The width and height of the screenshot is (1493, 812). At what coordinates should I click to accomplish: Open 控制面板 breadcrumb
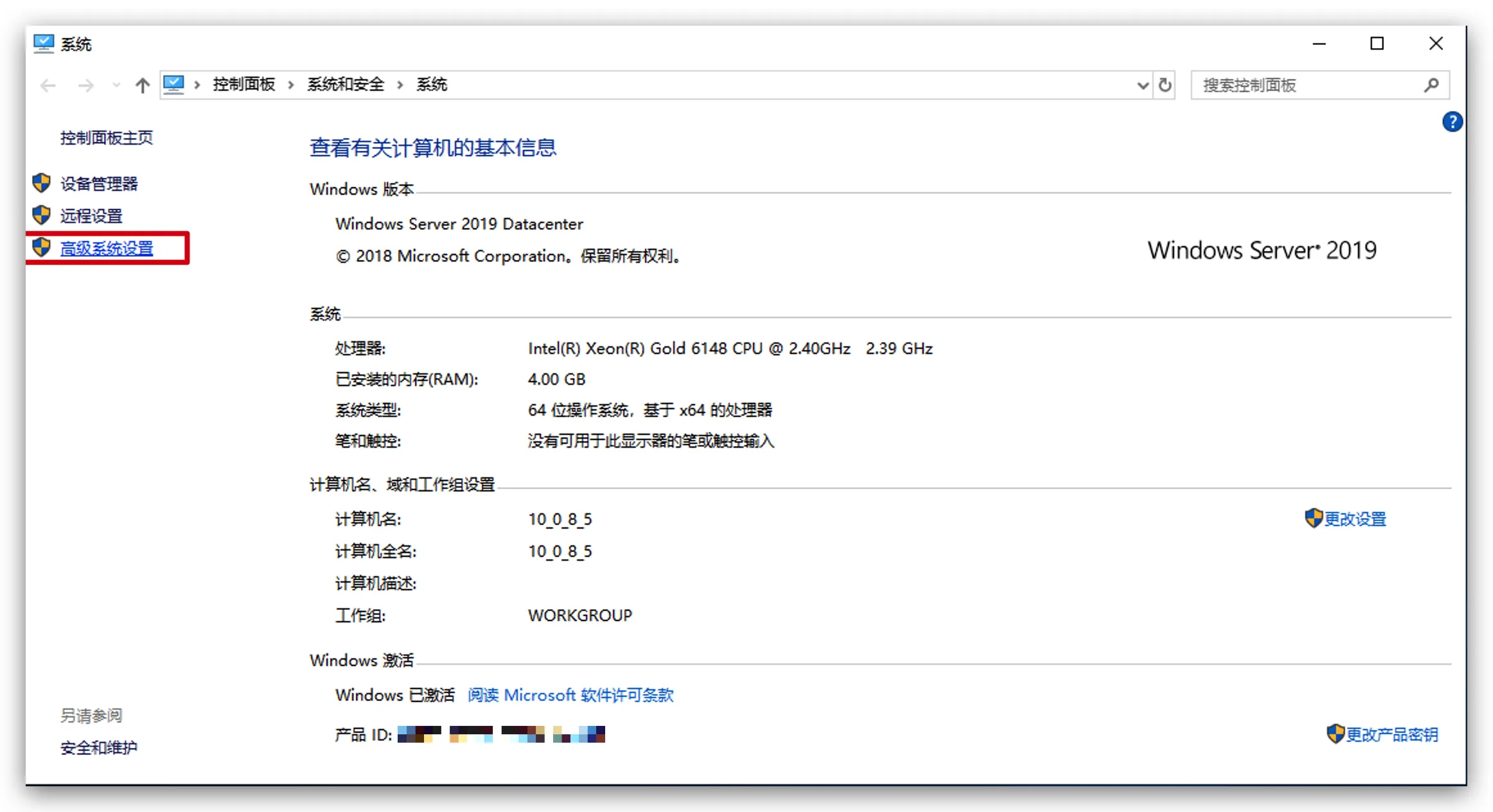tap(244, 85)
